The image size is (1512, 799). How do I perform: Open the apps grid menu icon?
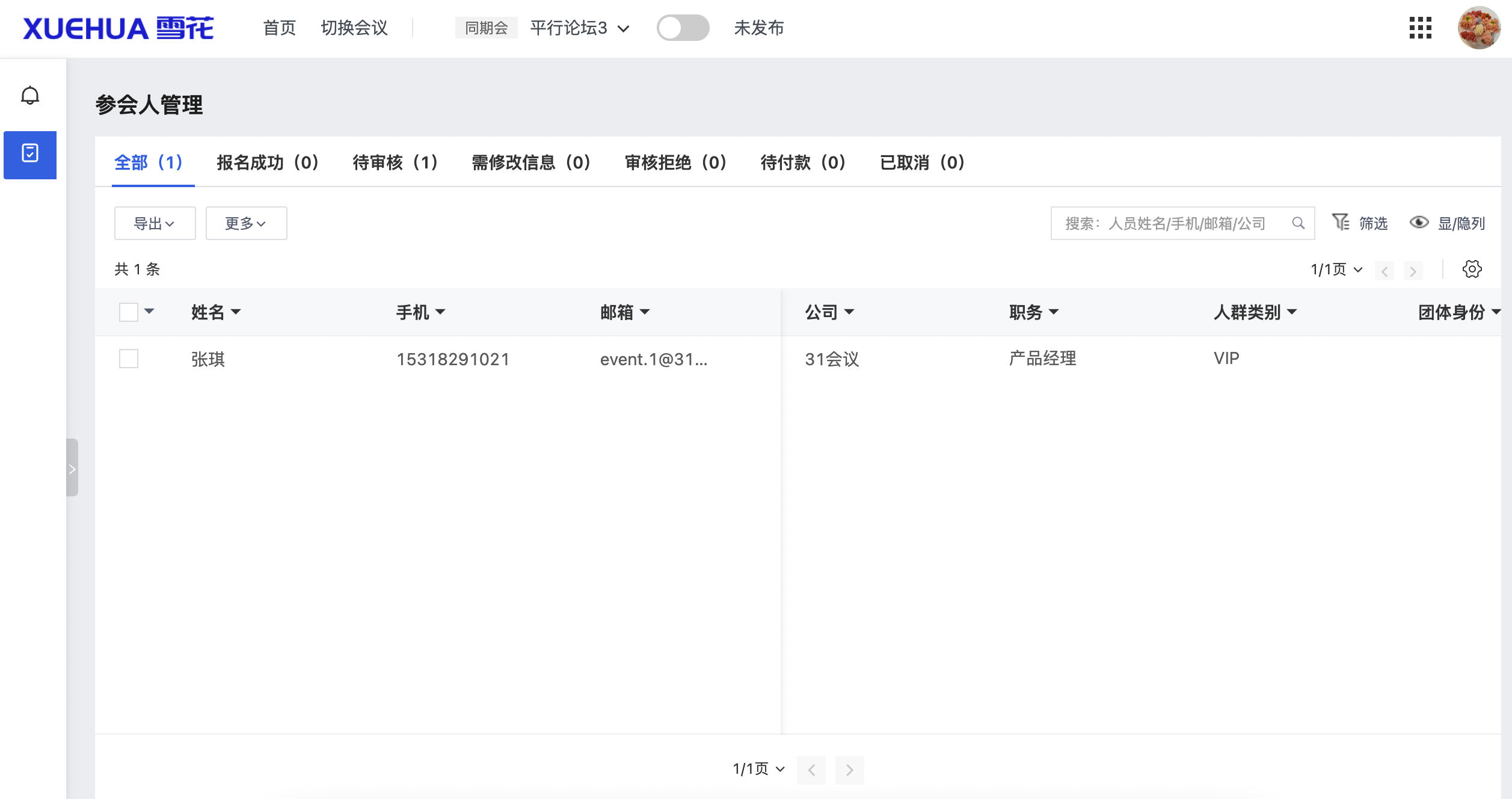coord(1420,28)
